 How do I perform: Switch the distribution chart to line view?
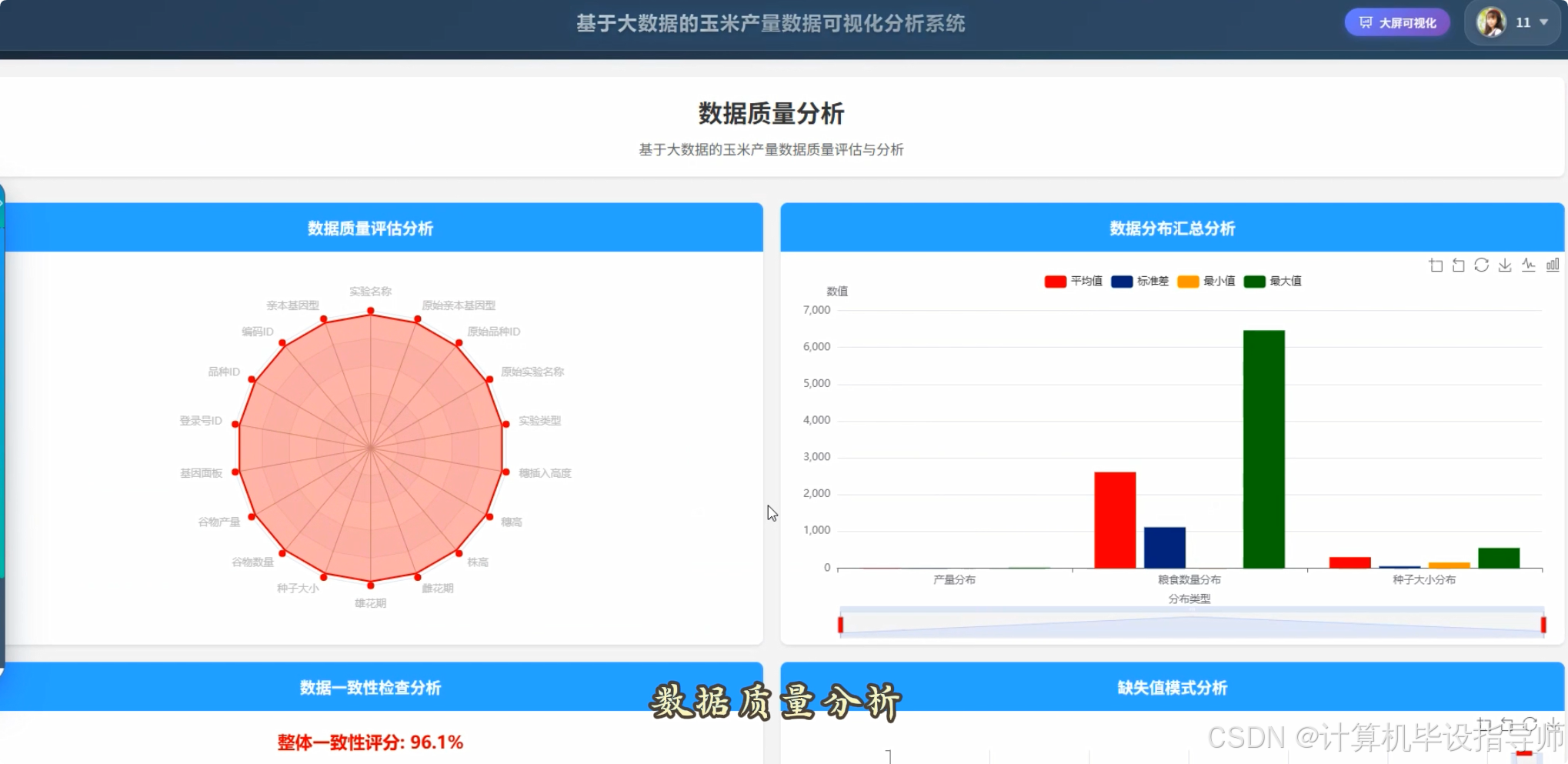point(1530,265)
